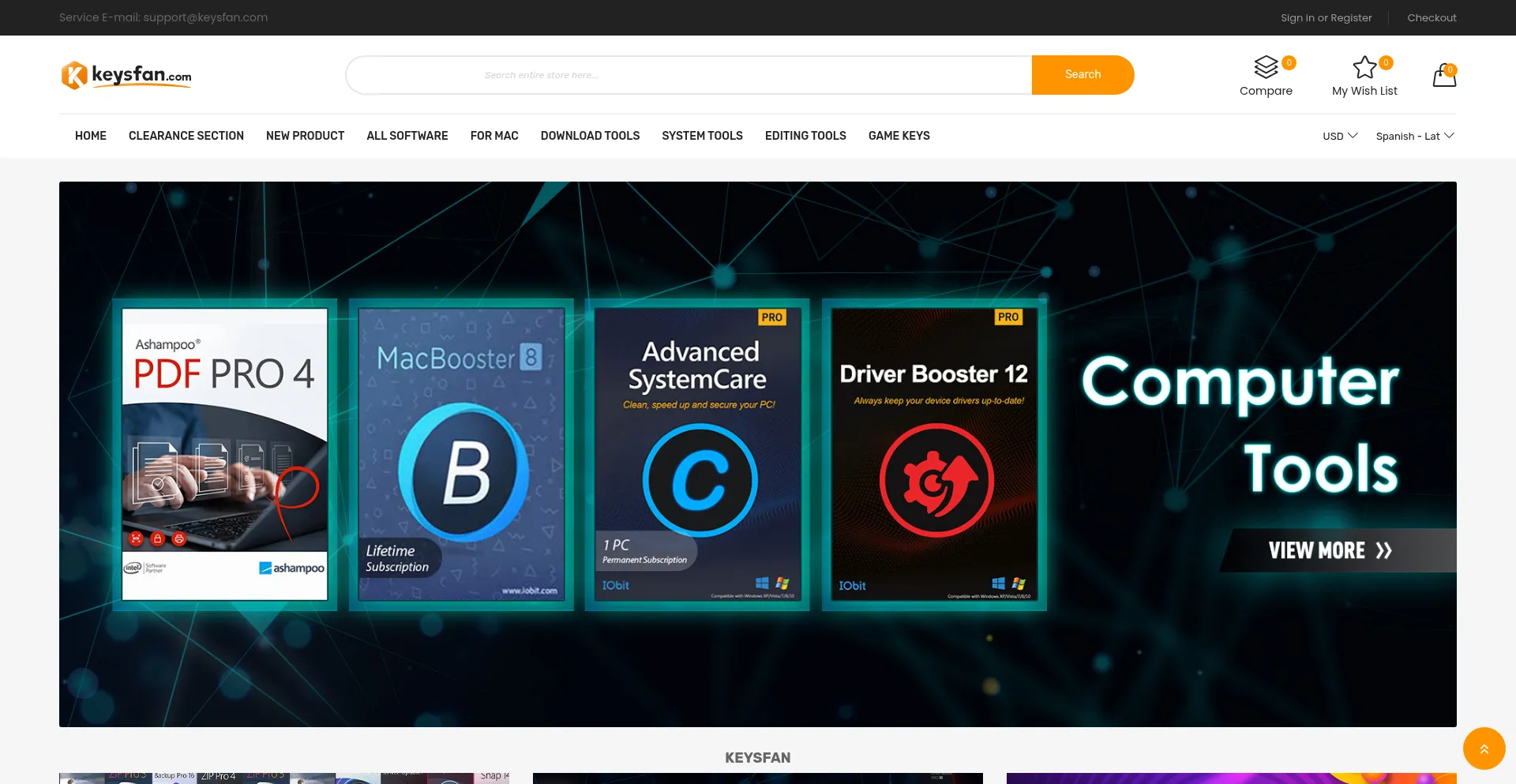Focus the store search input field

(x=689, y=75)
